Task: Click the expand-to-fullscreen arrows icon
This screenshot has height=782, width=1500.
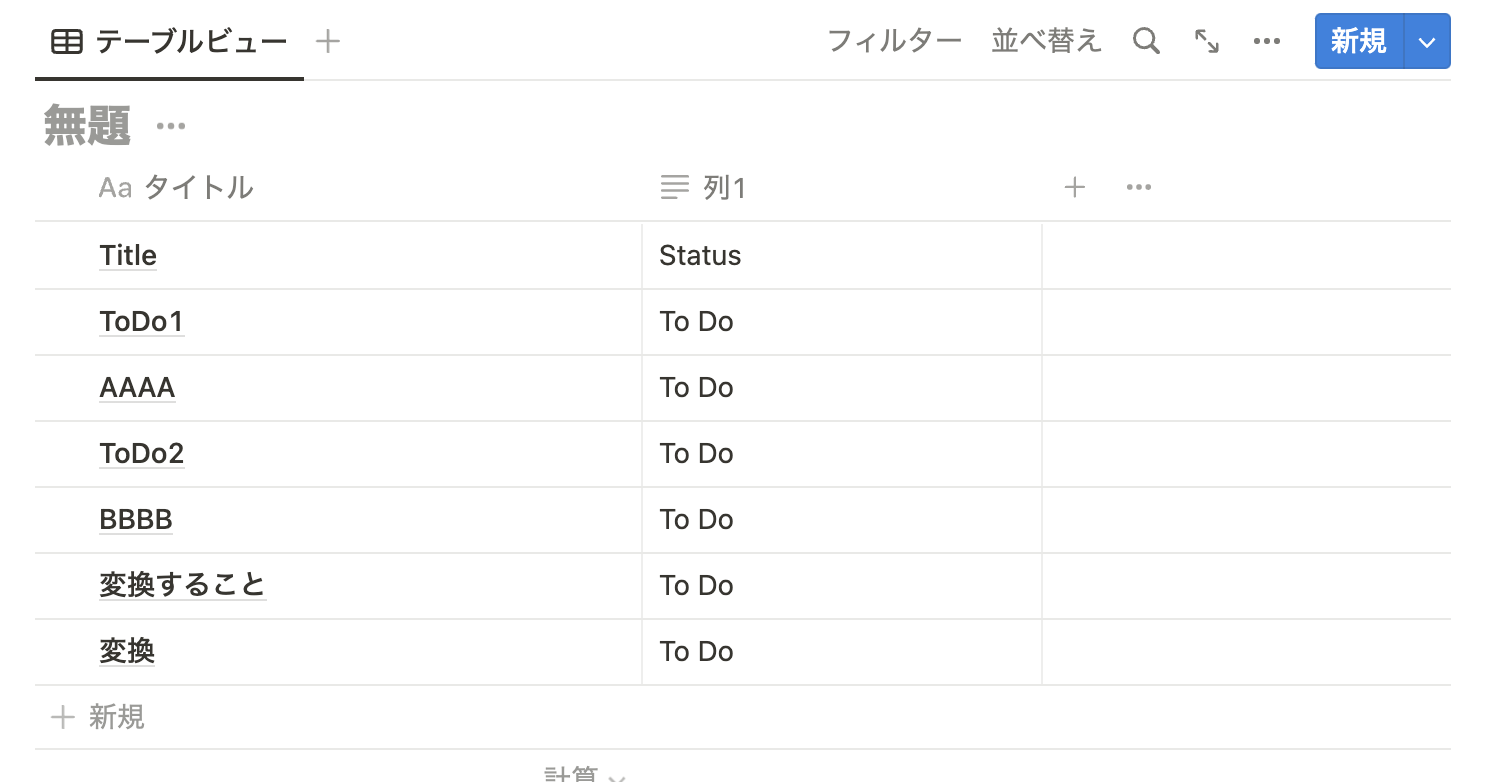Action: pos(1207,41)
